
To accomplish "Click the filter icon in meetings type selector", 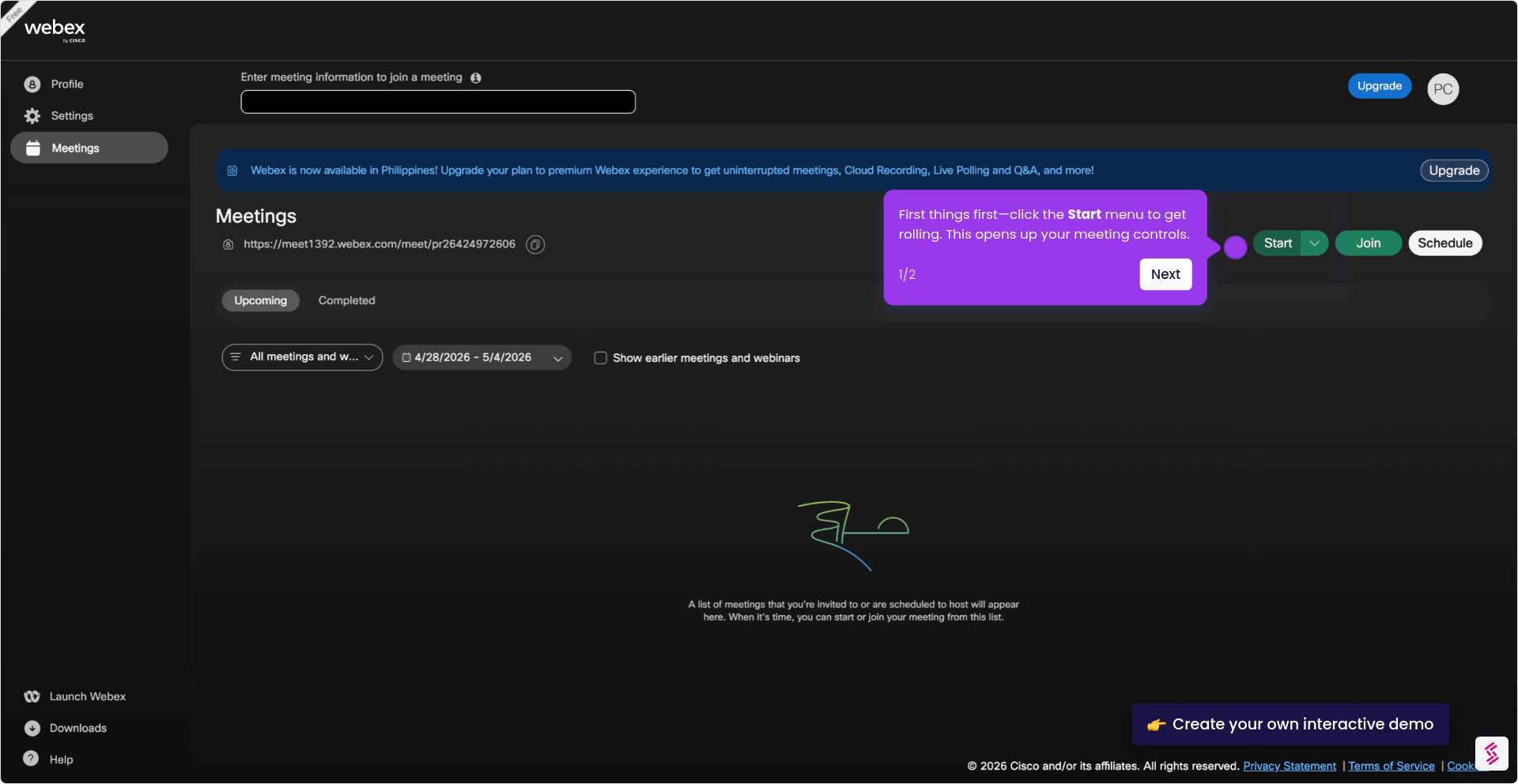I will [x=235, y=357].
